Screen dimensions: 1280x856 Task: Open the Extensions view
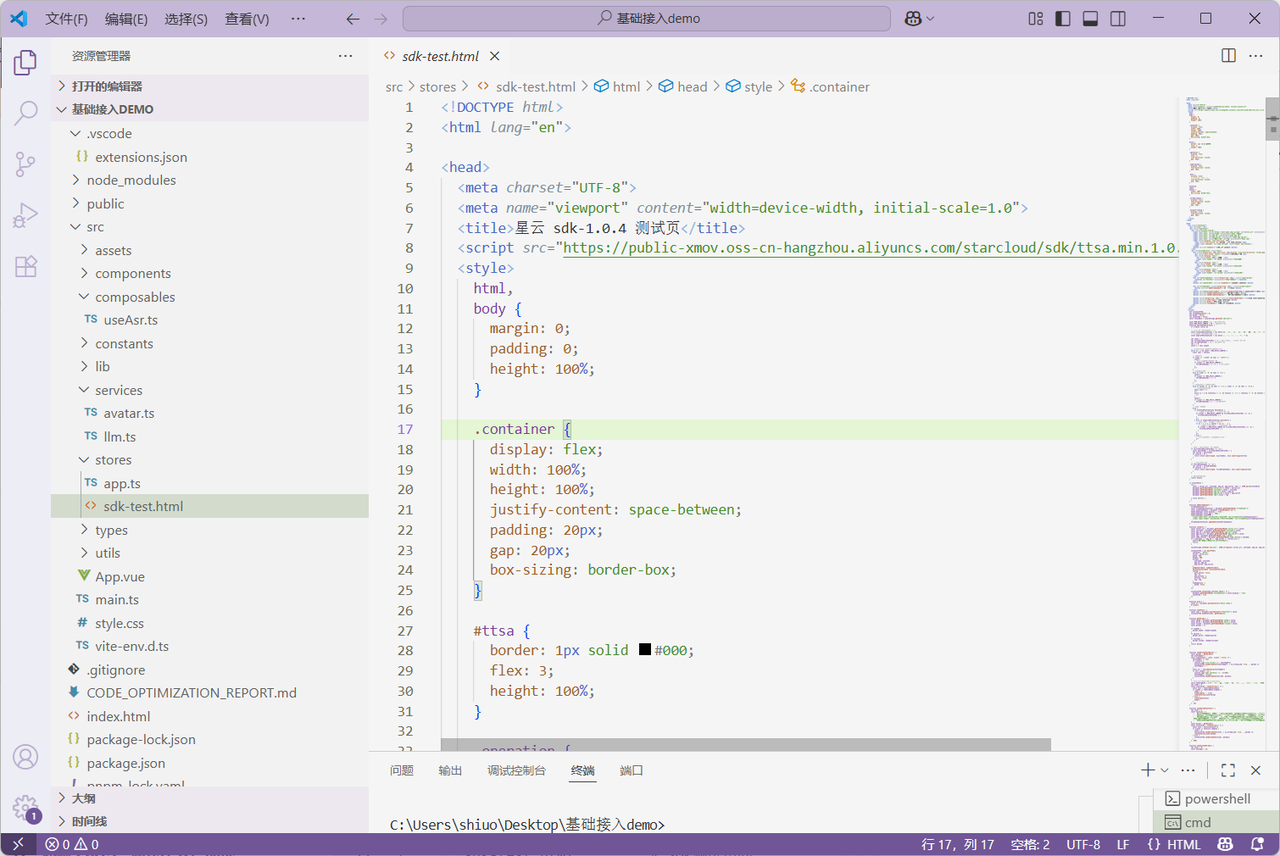pos(25,266)
